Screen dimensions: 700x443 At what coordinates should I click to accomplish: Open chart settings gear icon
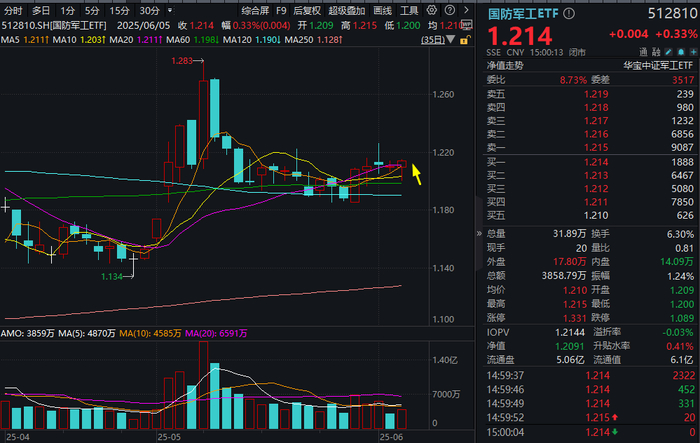pos(431,10)
